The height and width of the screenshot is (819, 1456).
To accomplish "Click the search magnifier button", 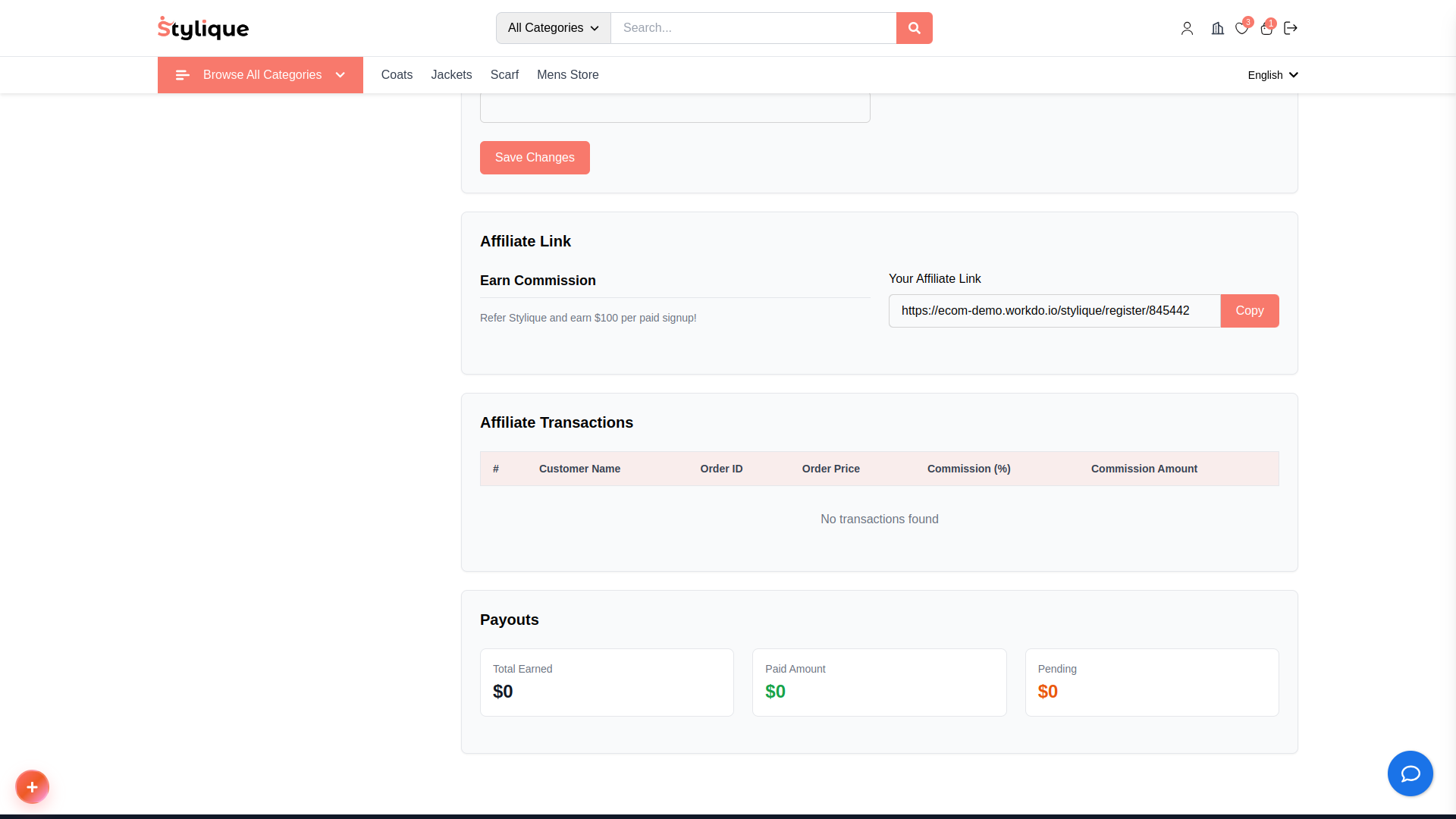I will click(x=914, y=28).
